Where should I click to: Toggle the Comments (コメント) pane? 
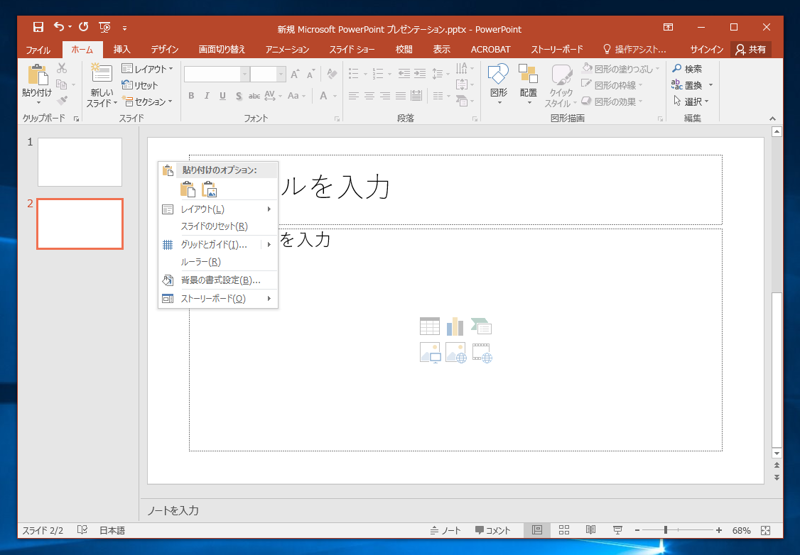pyautogui.click(x=492, y=530)
